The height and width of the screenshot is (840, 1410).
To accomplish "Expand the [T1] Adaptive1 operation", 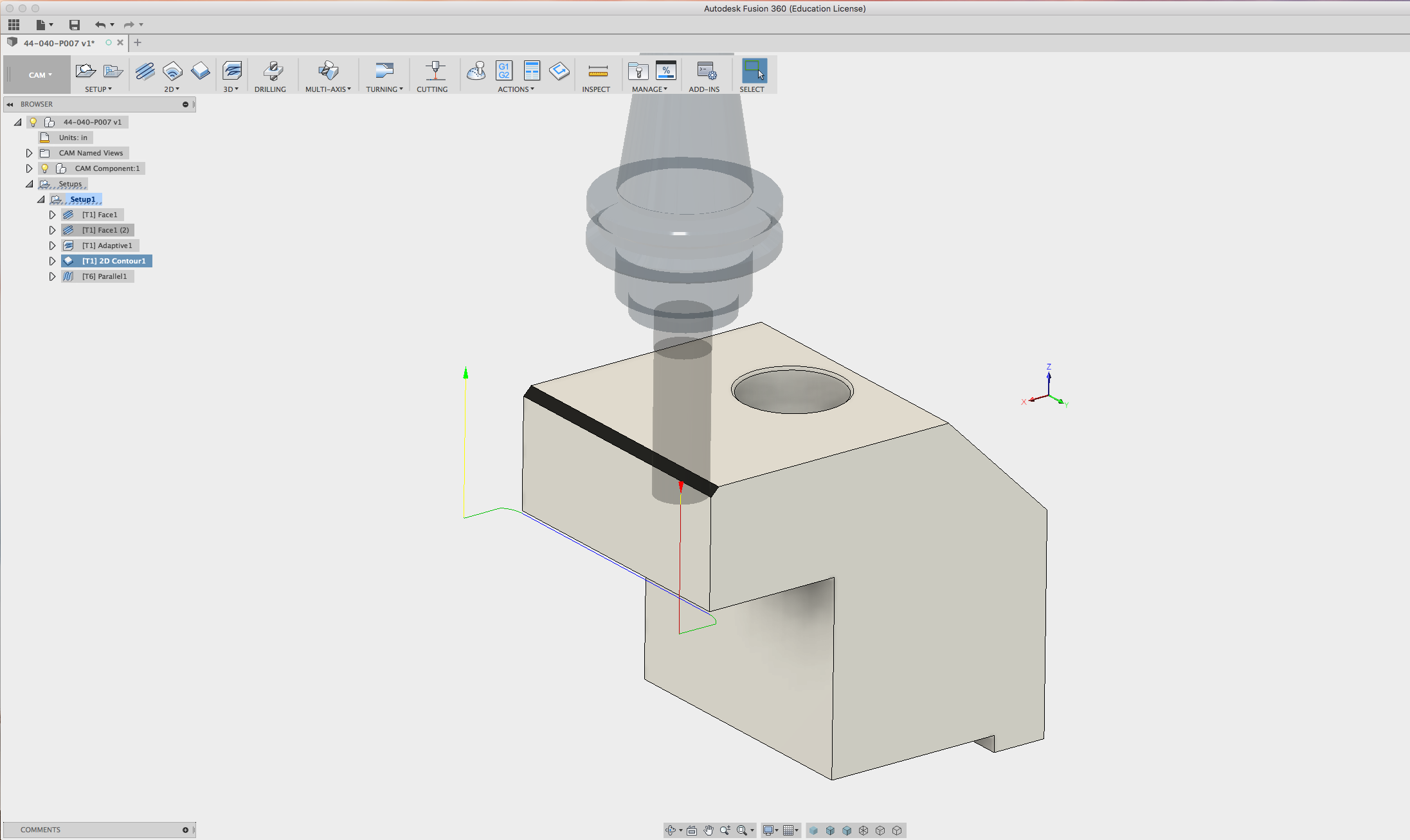I will pyautogui.click(x=53, y=246).
